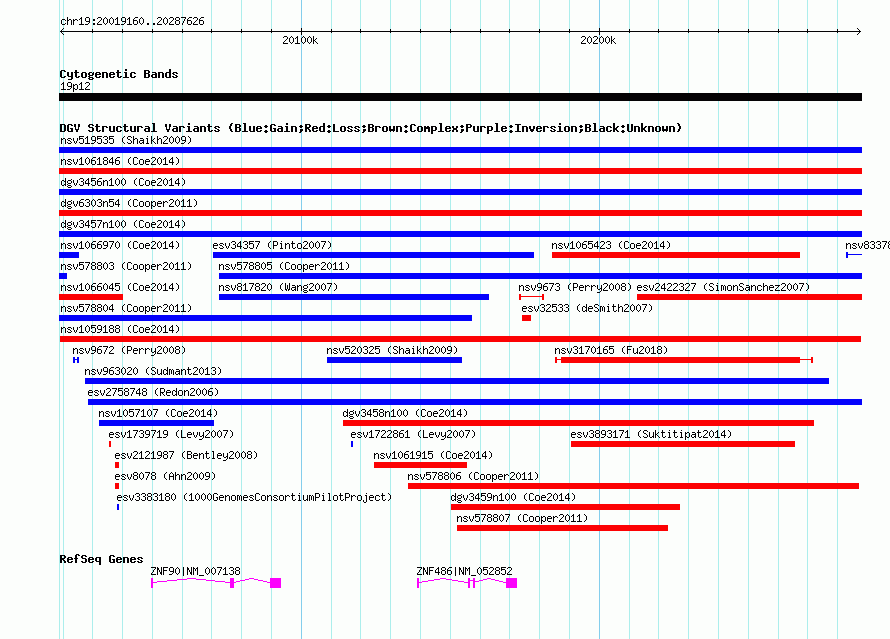Select the nsv1061846 (Coe2014) red loss bar
Screen dimensions: 890x639
460,171
